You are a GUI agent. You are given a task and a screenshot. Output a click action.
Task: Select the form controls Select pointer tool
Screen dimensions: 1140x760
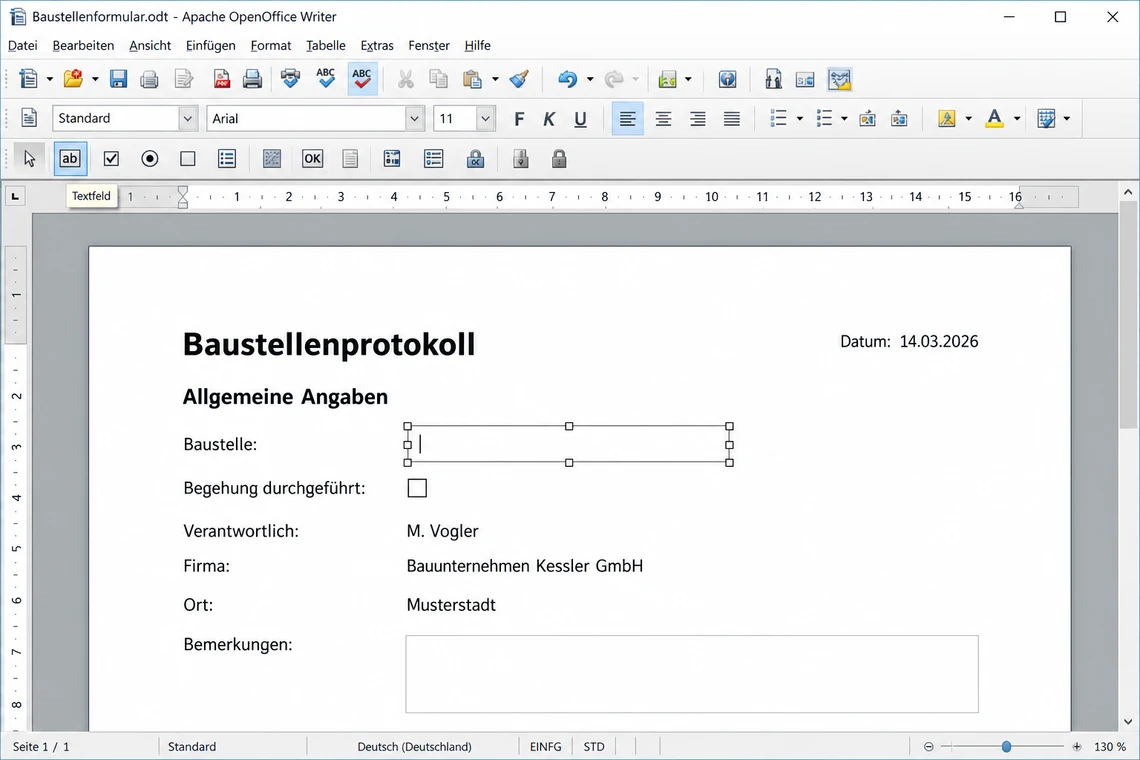click(29, 159)
